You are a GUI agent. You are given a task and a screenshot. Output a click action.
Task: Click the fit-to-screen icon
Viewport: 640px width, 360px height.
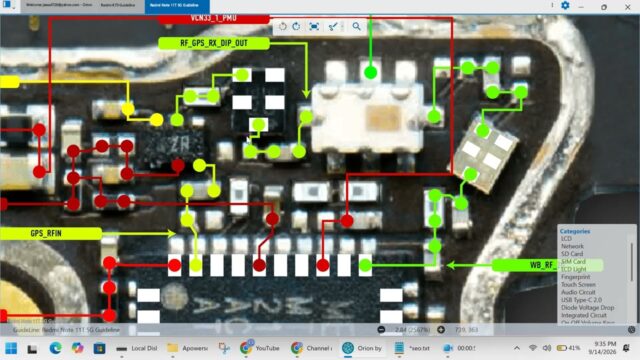point(314,27)
